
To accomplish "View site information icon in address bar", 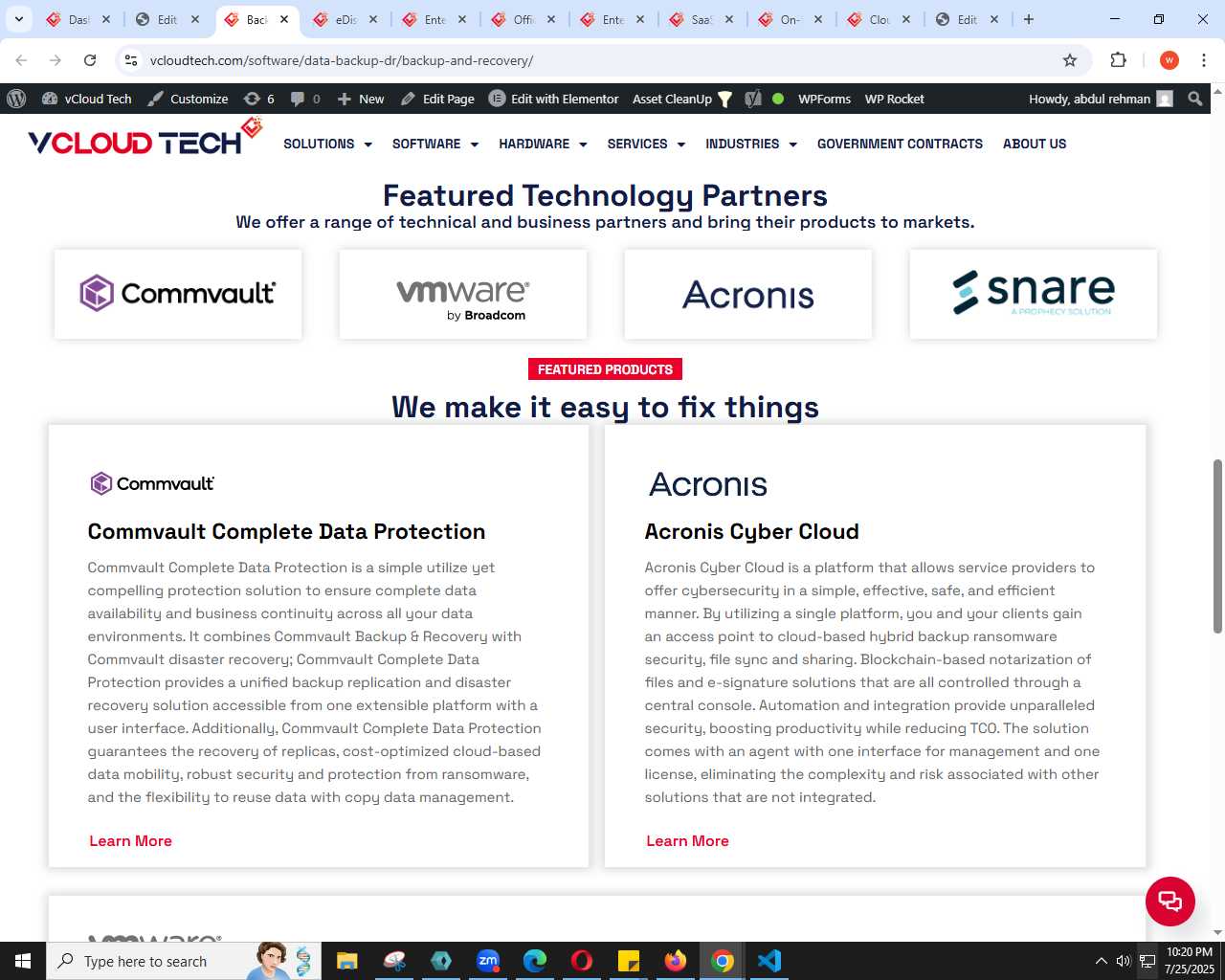I will click(131, 60).
